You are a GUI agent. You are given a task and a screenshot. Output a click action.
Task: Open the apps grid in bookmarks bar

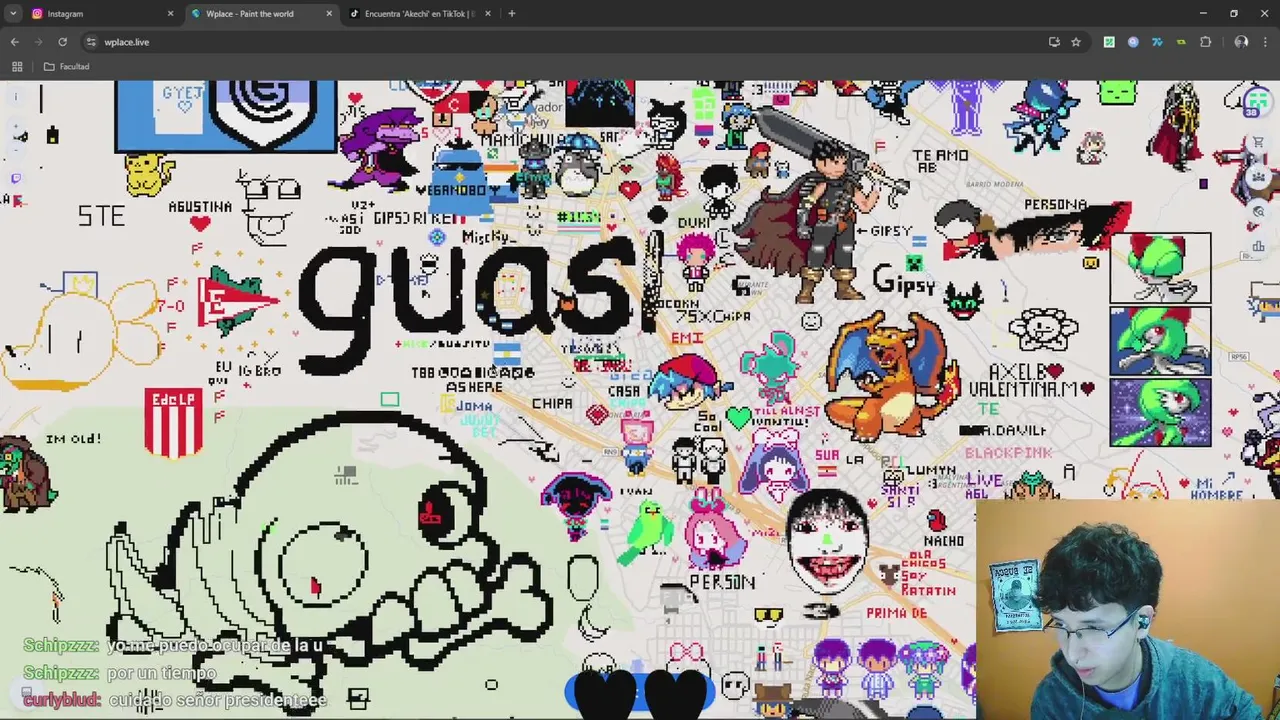tap(17, 67)
